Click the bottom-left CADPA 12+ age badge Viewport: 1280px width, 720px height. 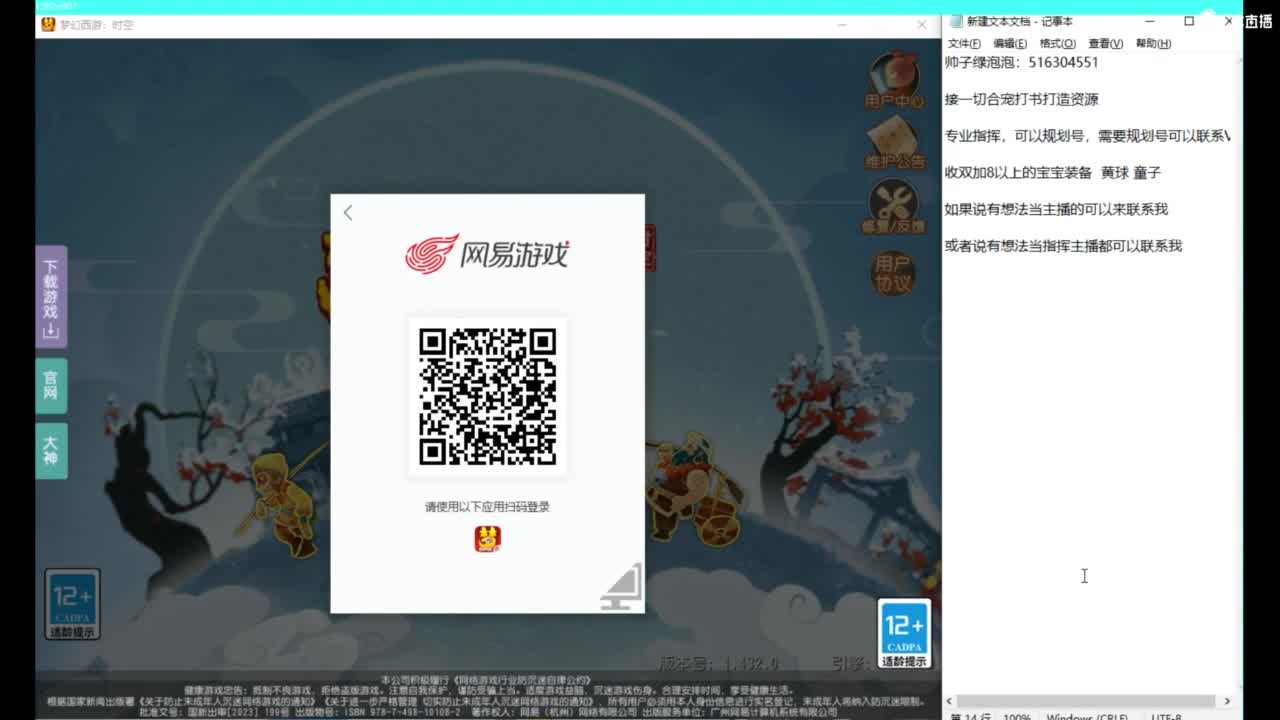click(72, 604)
